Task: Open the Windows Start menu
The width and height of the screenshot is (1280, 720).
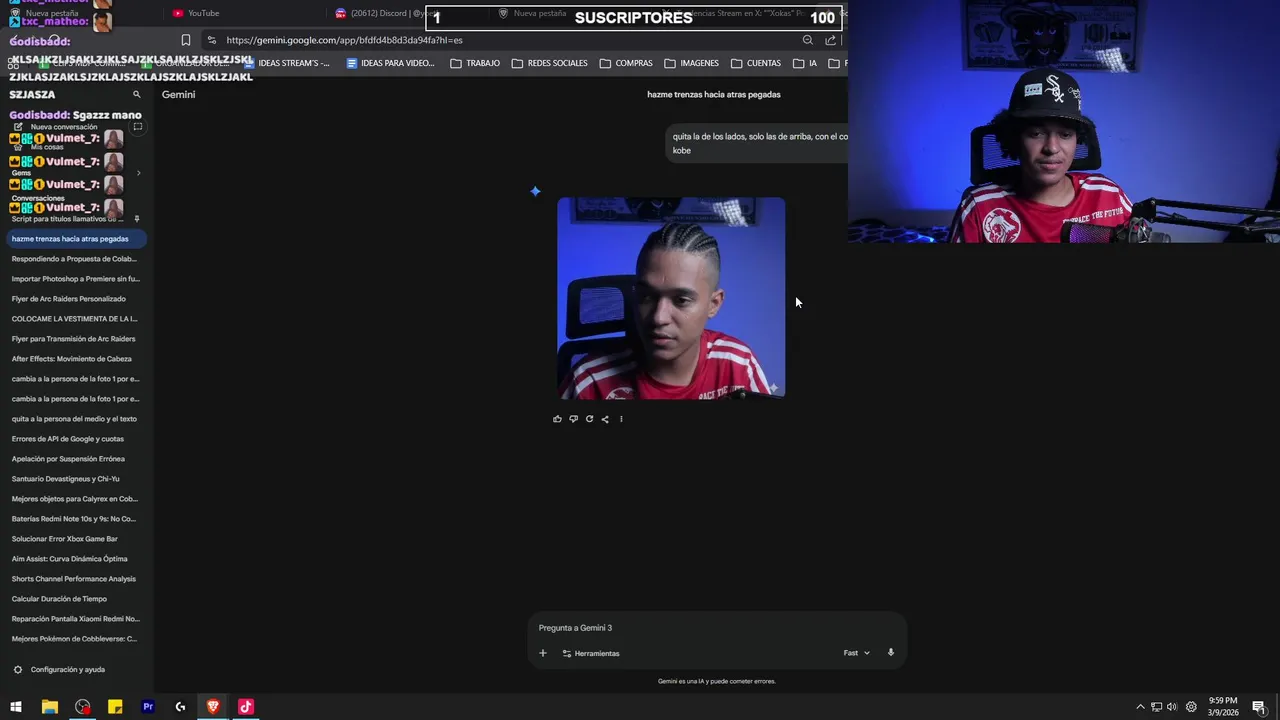Action: click(x=16, y=707)
